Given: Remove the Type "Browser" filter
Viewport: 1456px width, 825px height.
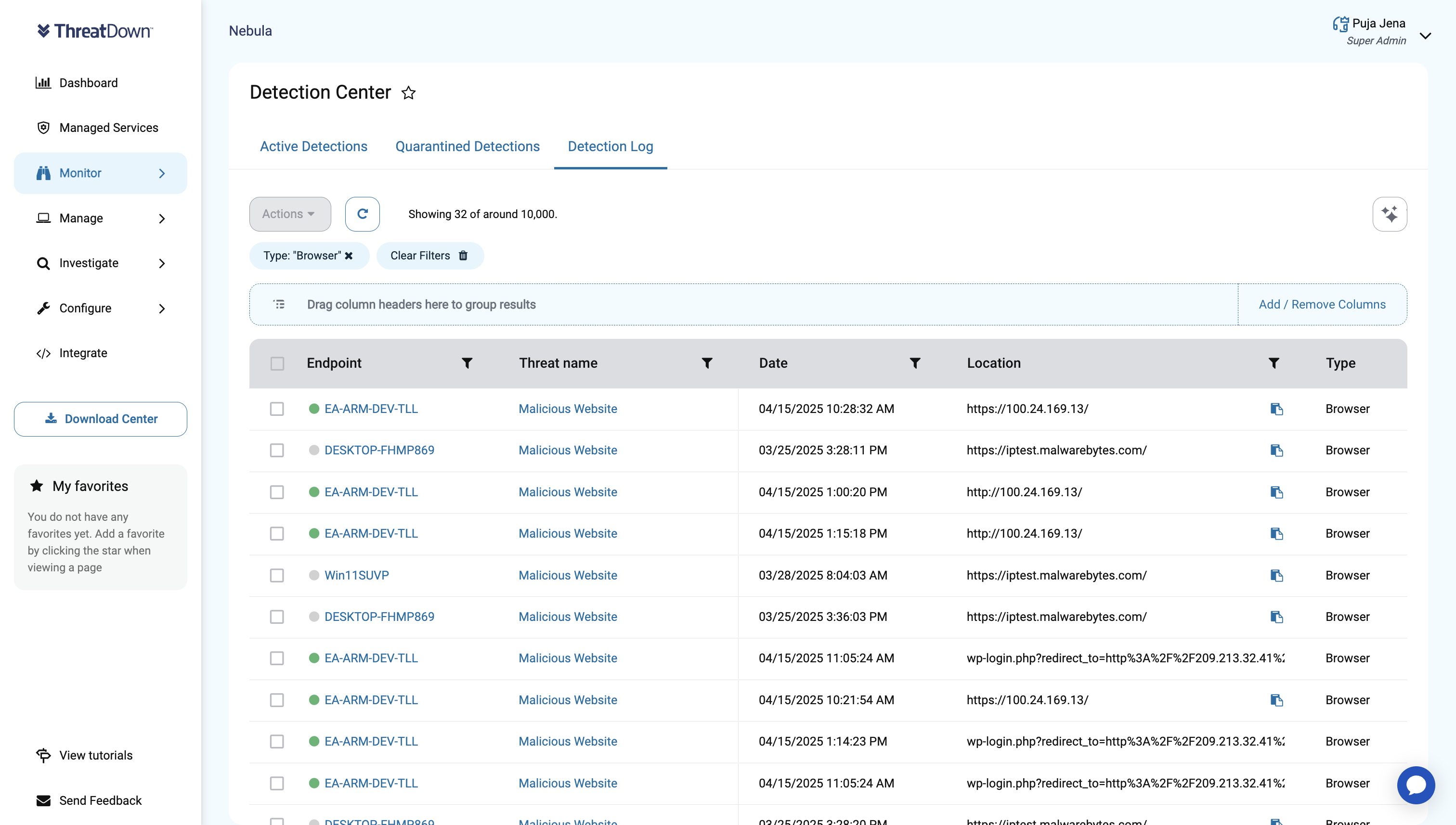Looking at the screenshot, I should (x=349, y=256).
